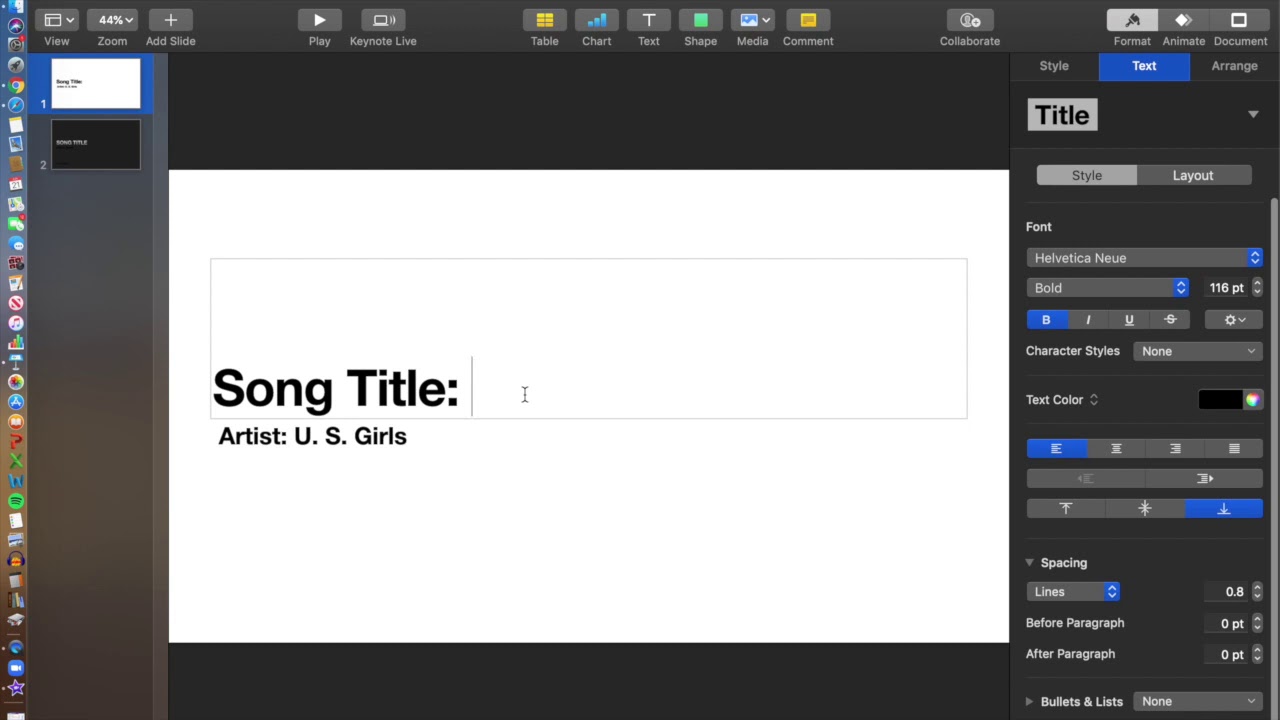Image resolution: width=1280 pixels, height=720 pixels.
Task: Add a Chart from the toolbar
Action: [596, 20]
